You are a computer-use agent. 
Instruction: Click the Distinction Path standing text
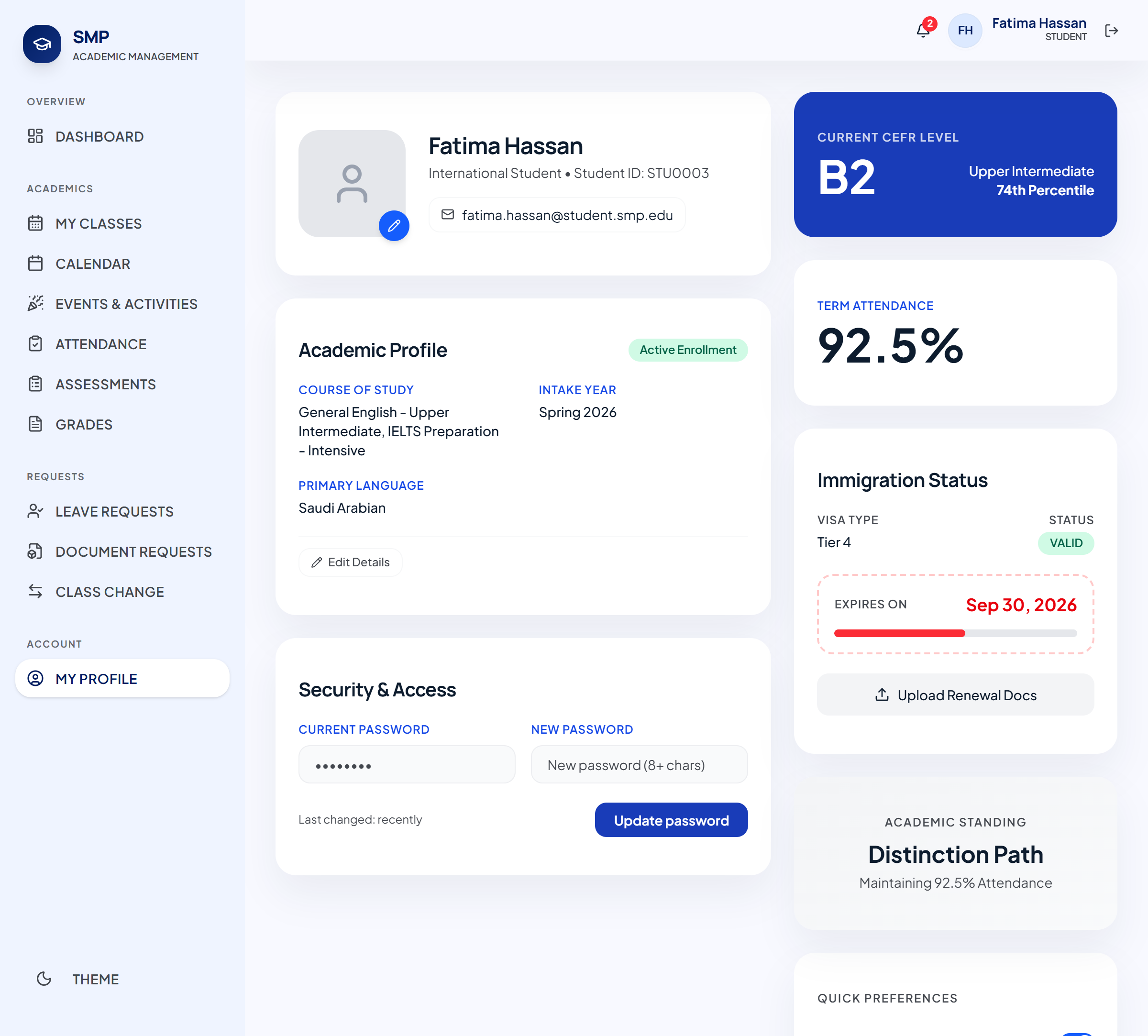coord(955,854)
